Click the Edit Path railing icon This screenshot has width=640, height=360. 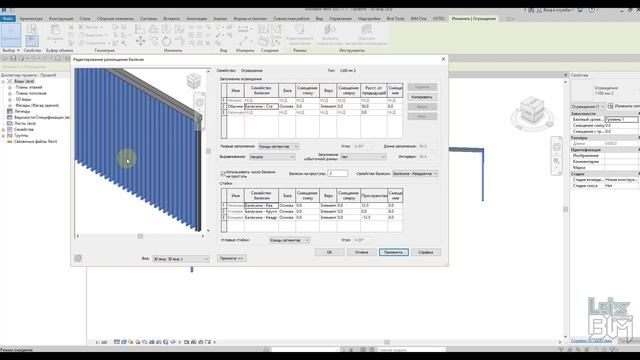[300, 30]
